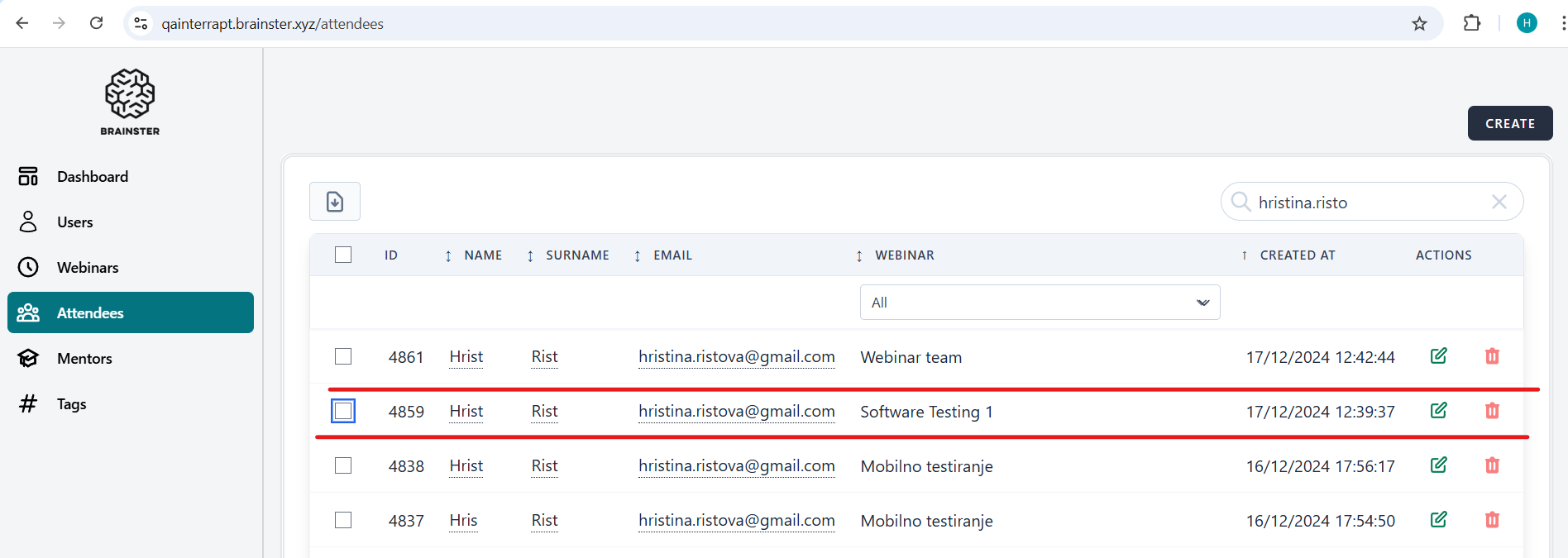Sort attendees by Created At column
The image size is (1568, 558).
click(1297, 255)
